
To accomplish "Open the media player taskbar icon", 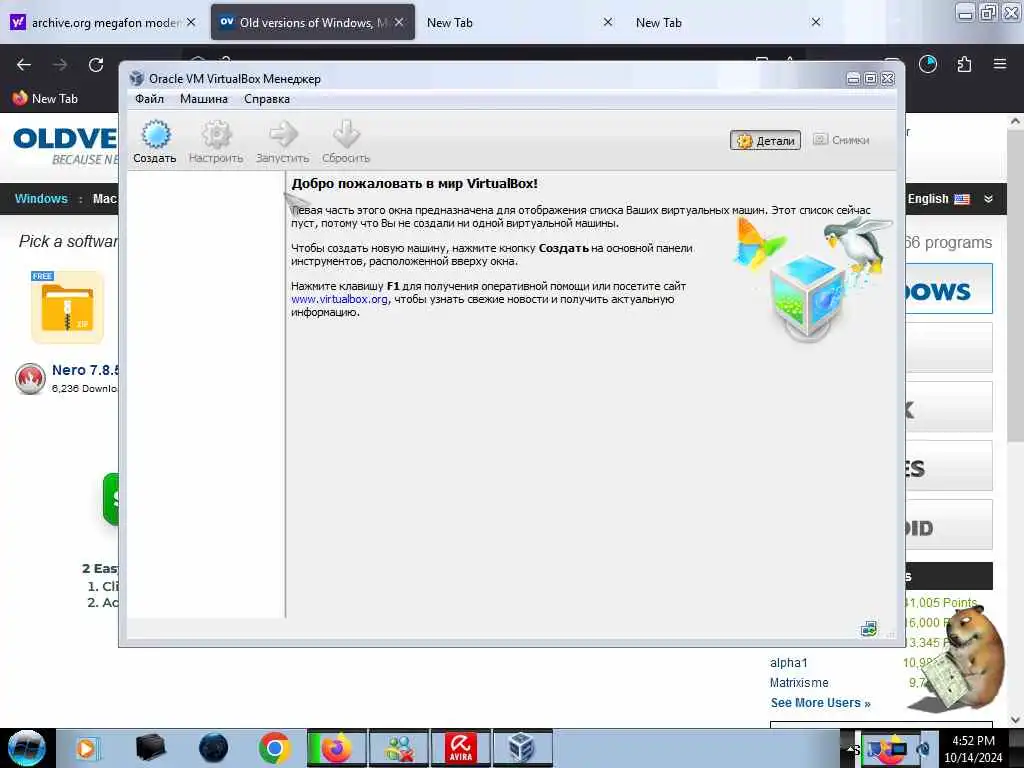I will pos(86,748).
